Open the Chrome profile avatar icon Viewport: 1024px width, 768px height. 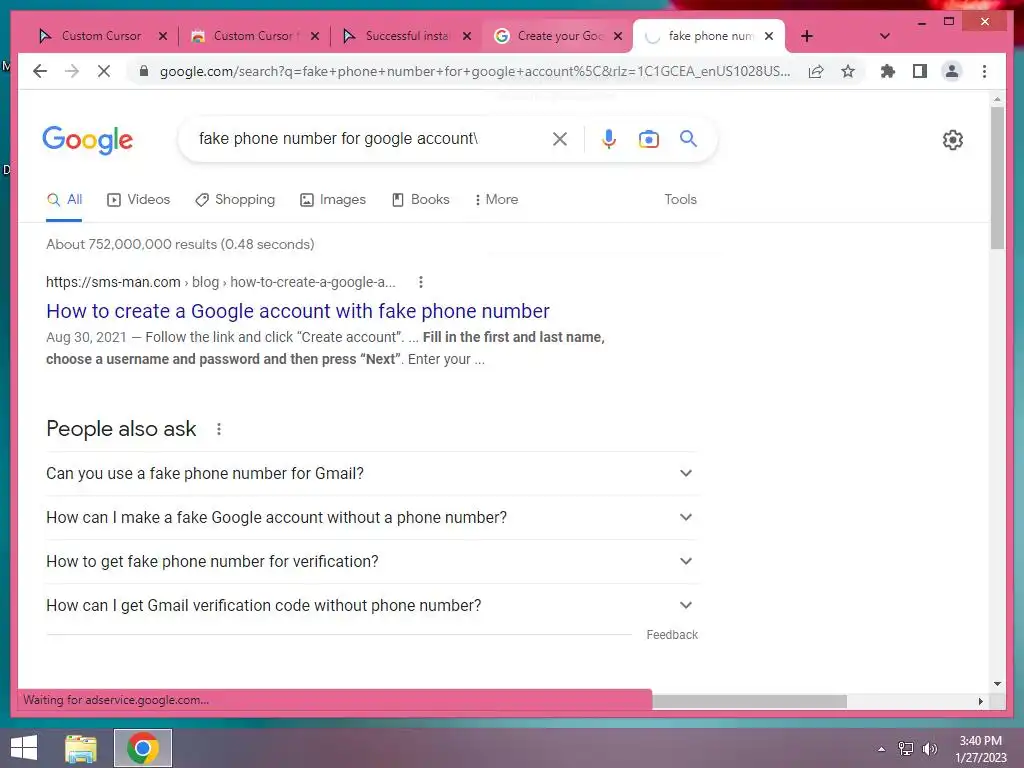click(x=952, y=71)
